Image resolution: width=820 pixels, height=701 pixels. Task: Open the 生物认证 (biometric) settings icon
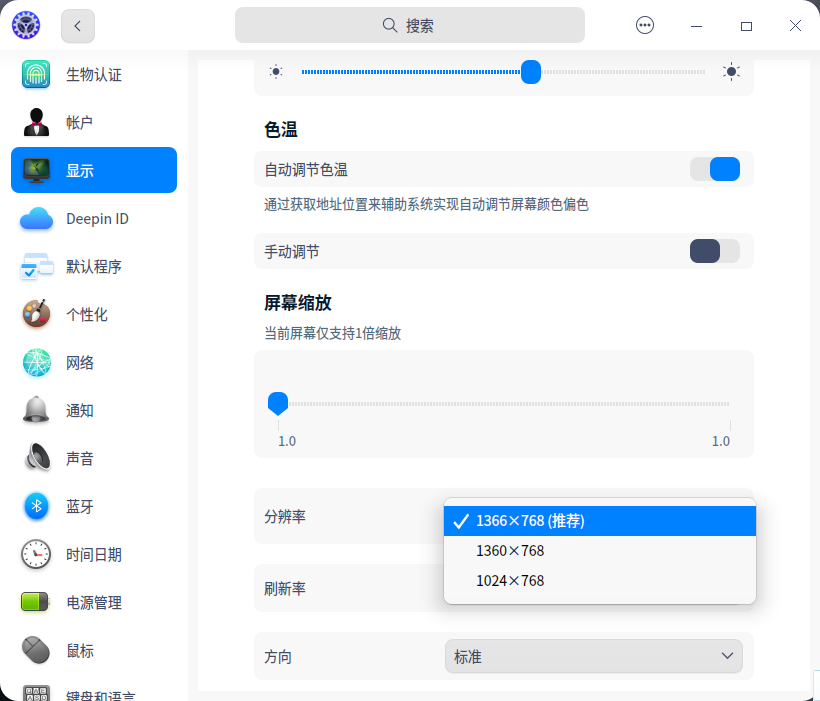tap(36, 74)
